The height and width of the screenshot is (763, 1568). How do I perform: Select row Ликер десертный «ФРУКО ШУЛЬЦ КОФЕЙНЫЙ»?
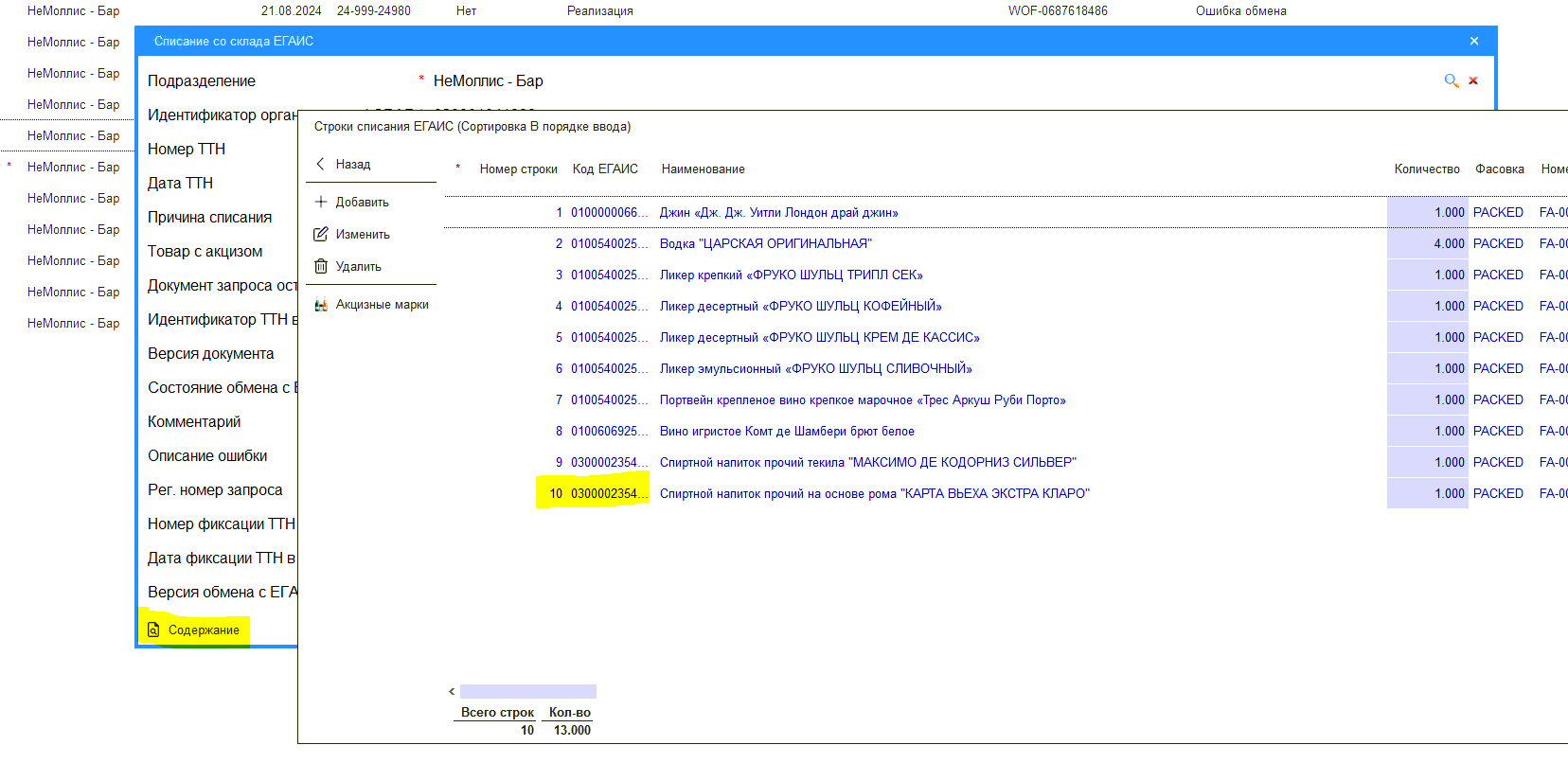(1006, 307)
